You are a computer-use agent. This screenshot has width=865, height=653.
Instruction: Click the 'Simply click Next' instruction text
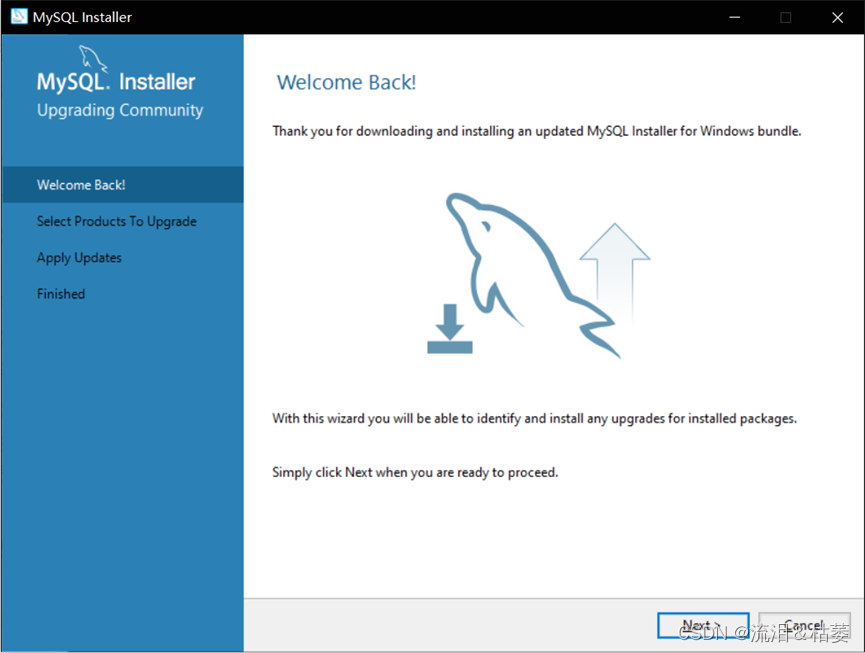click(415, 473)
